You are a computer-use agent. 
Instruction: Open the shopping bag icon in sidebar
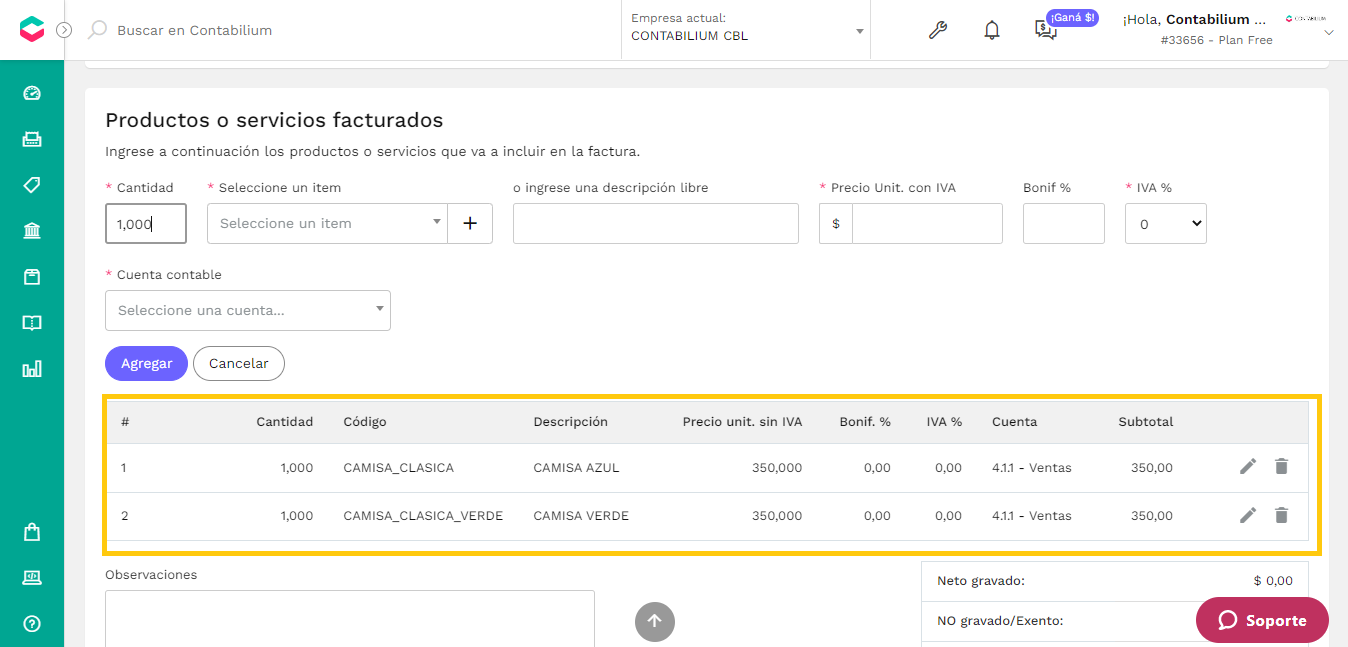point(32,532)
